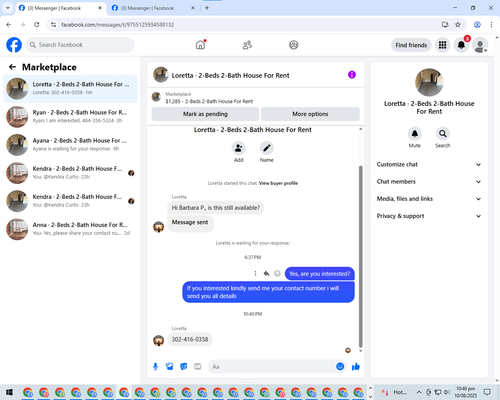Expand Chat members section

(x=429, y=182)
